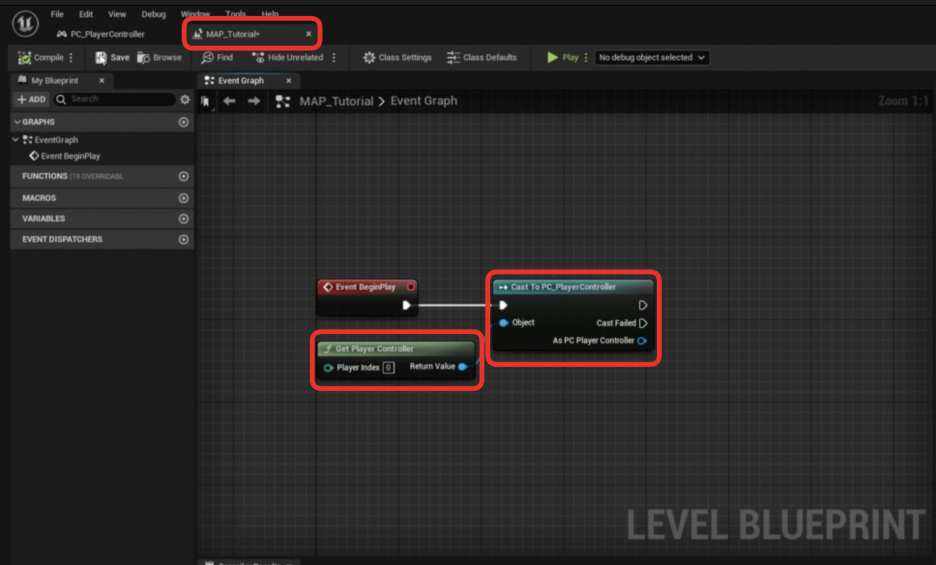Expand the Event Dispatchers section

tap(62, 239)
